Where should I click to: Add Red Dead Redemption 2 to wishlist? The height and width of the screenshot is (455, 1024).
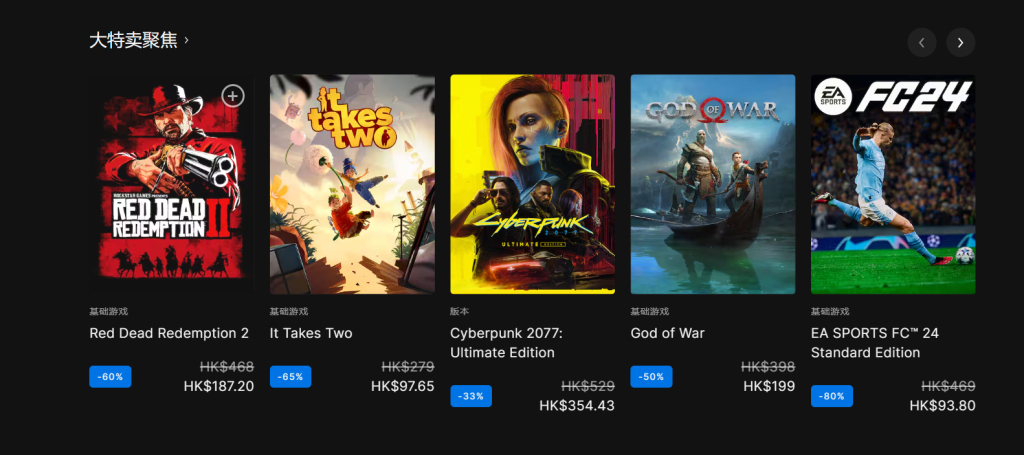click(232, 96)
